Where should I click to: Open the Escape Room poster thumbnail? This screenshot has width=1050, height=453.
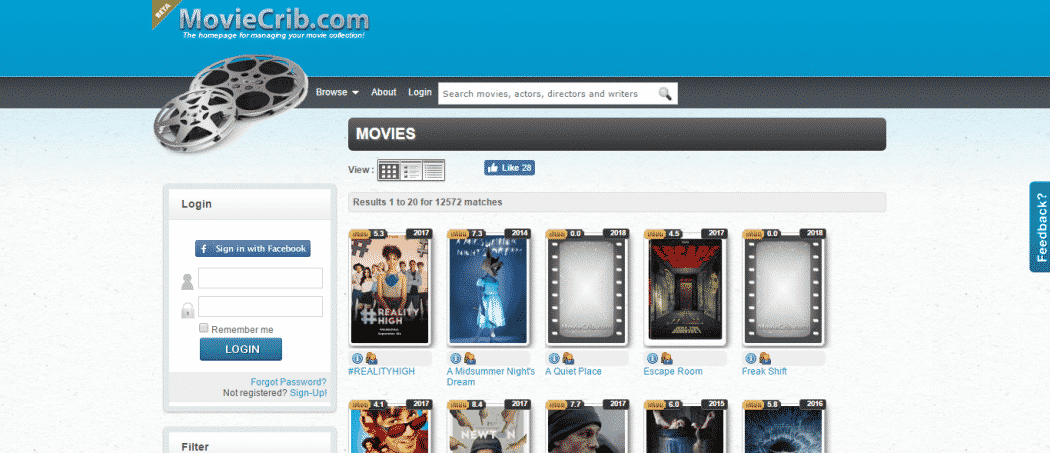click(x=685, y=289)
